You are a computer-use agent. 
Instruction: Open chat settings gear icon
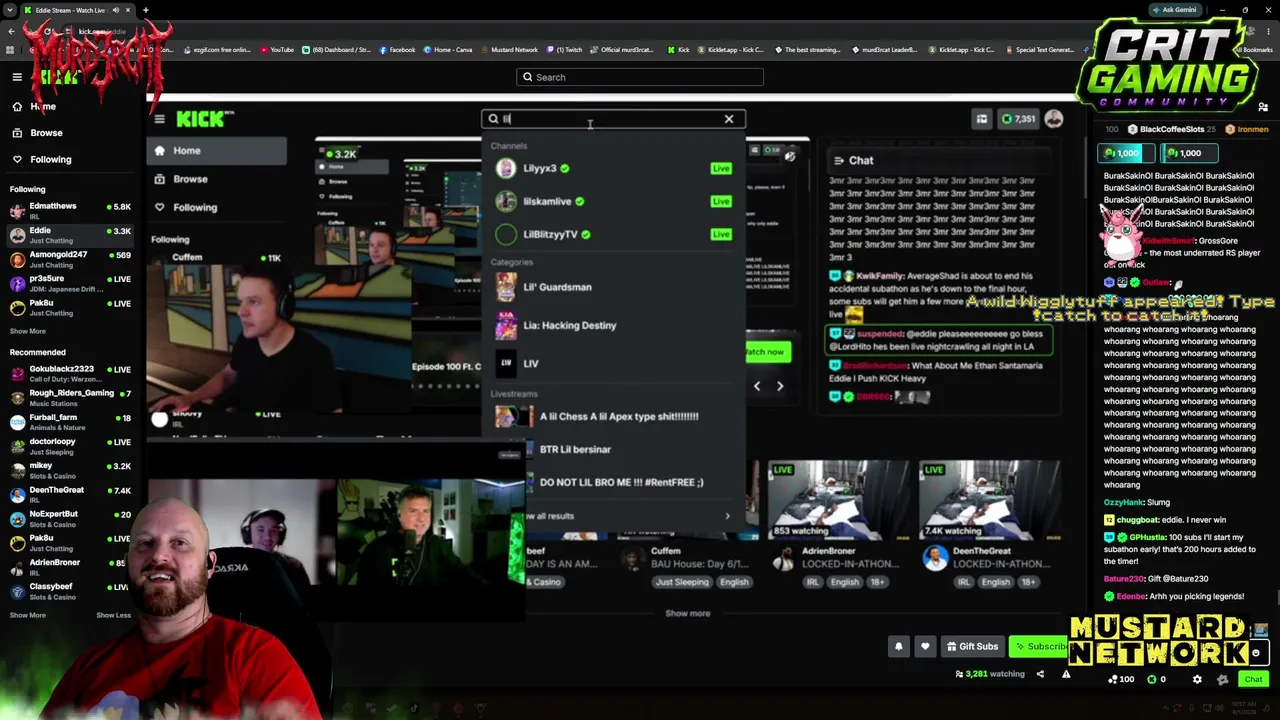click(x=1197, y=680)
